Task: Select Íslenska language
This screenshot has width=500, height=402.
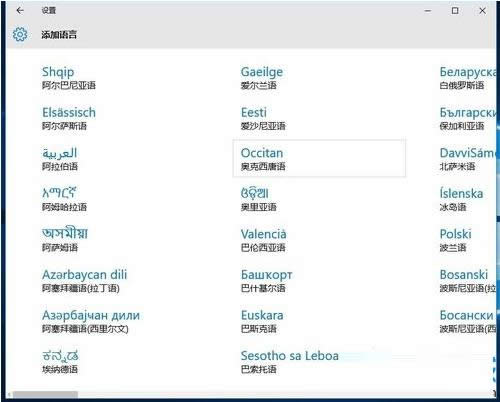Action: [461, 200]
